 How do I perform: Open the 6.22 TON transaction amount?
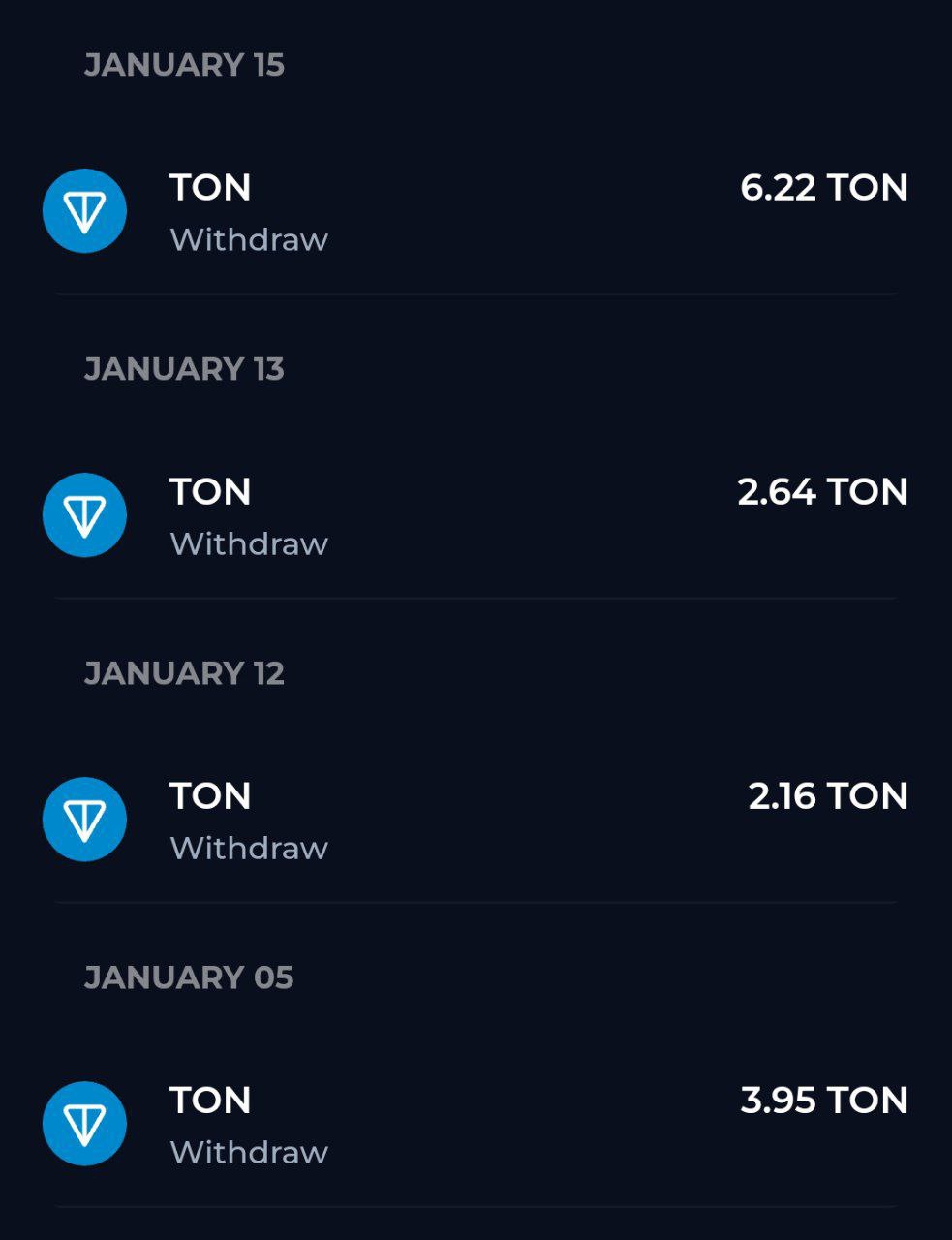pos(824,188)
